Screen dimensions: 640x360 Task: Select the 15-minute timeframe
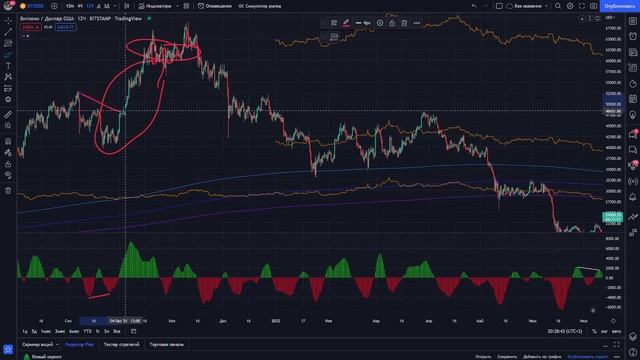click(x=70, y=6)
